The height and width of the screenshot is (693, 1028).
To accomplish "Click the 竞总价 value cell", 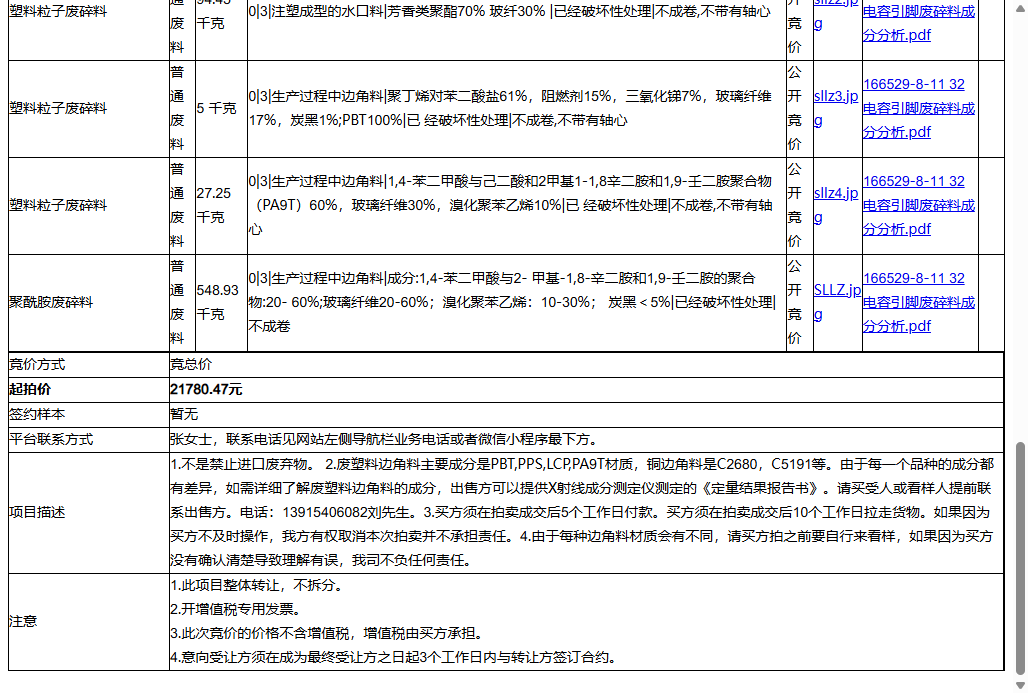I will [586, 365].
